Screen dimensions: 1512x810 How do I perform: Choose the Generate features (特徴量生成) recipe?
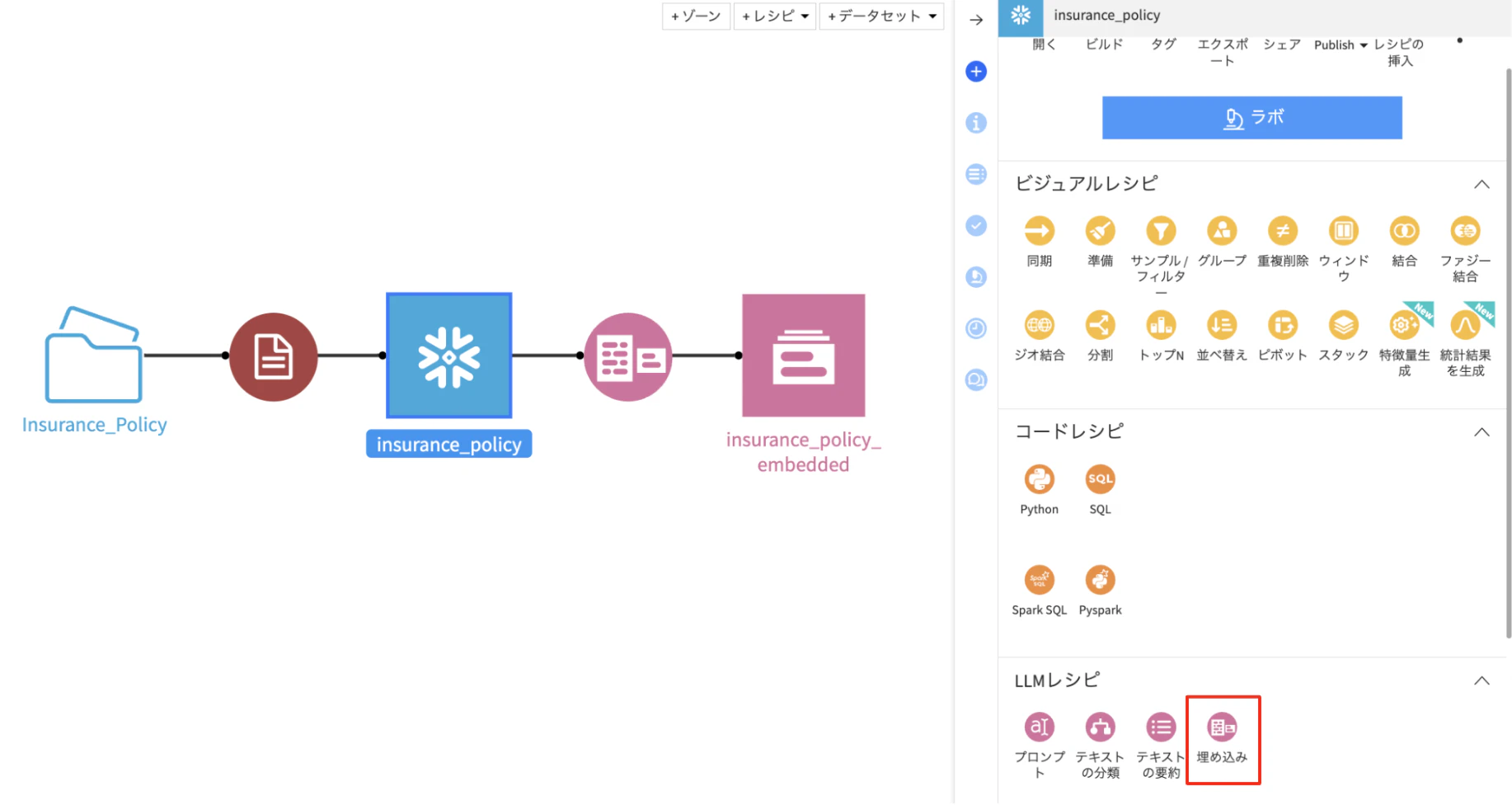pos(1404,325)
